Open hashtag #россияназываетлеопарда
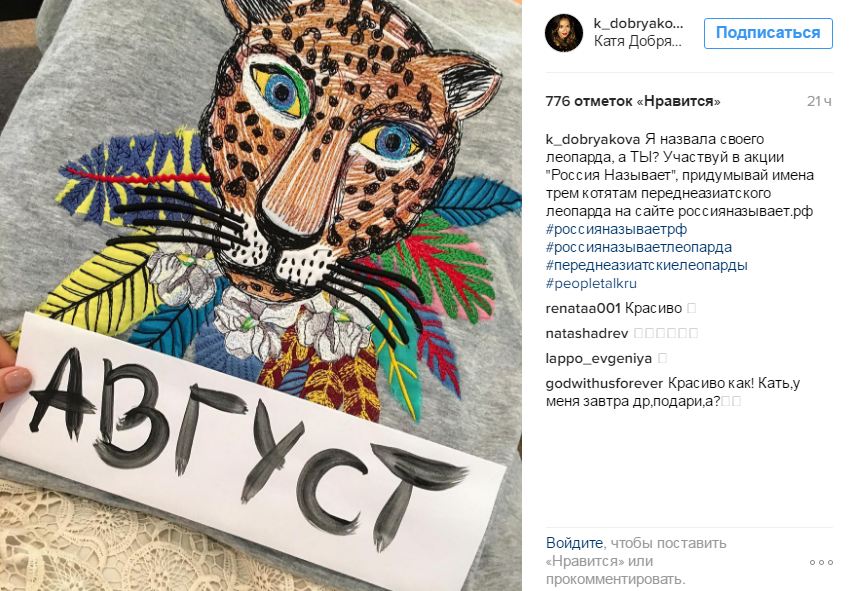Screen dimensions: 852x591 pos(638,247)
